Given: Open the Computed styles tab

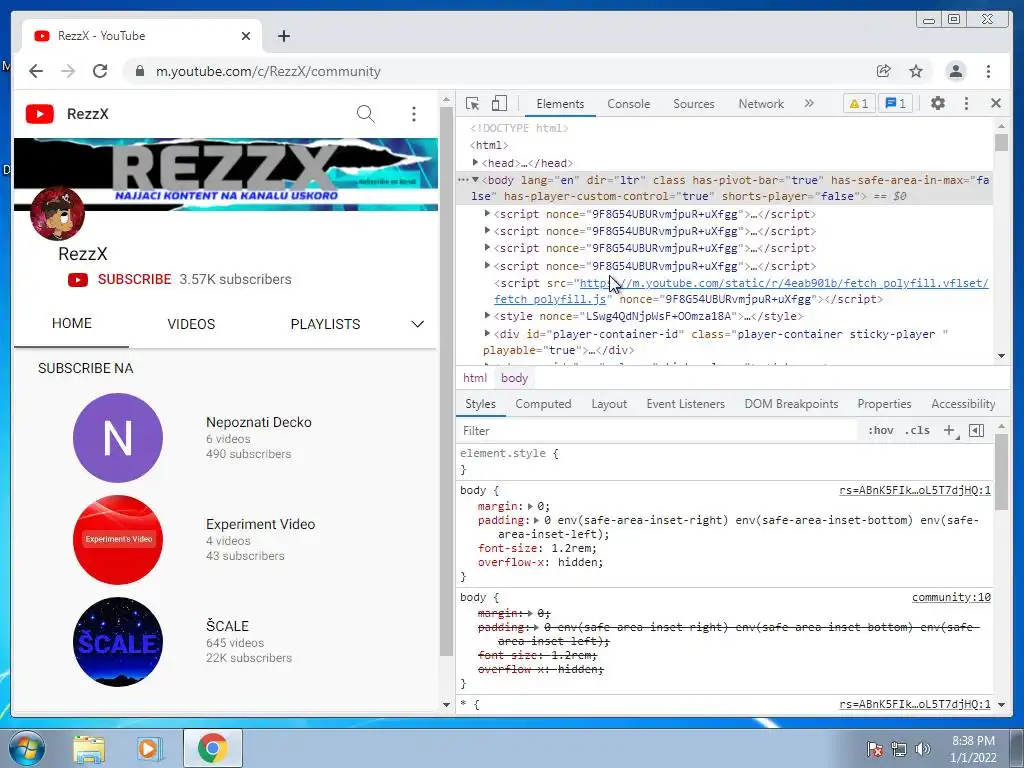Looking at the screenshot, I should [x=543, y=404].
